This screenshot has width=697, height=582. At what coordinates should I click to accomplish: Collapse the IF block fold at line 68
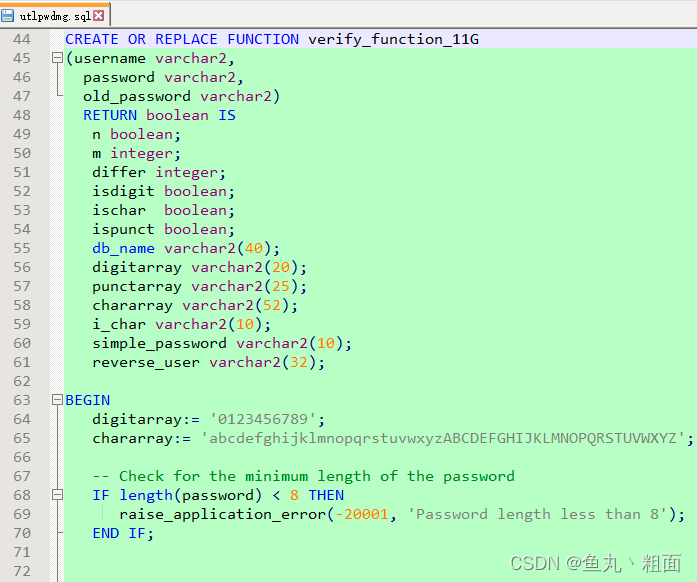point(57,495)
